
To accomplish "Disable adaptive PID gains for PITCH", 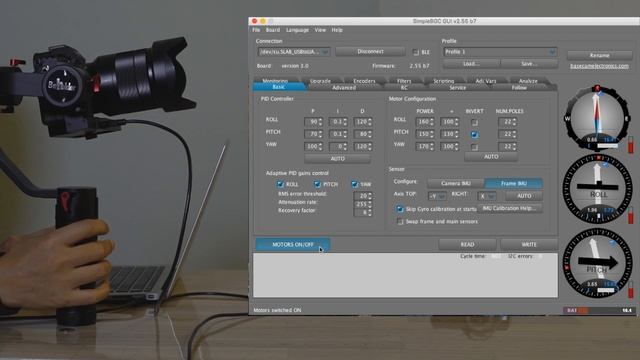I will point(317,184).
